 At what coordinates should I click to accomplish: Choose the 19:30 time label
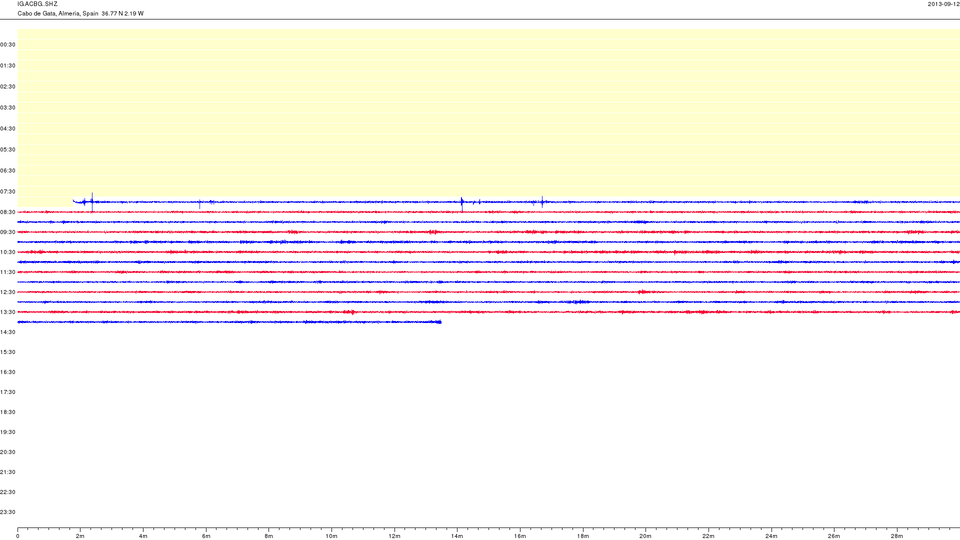(8, 432)
